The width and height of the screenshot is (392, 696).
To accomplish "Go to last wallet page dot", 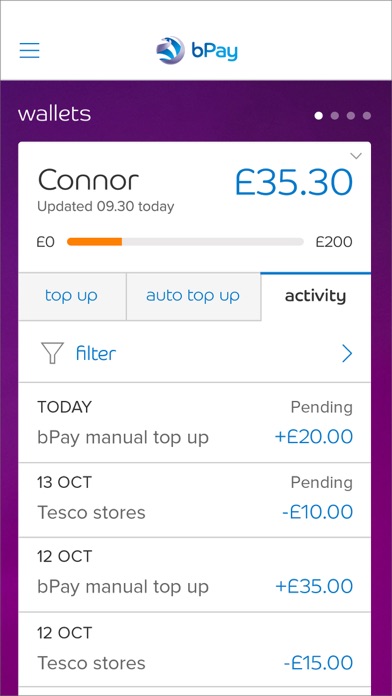I will [x=367, y=116].
